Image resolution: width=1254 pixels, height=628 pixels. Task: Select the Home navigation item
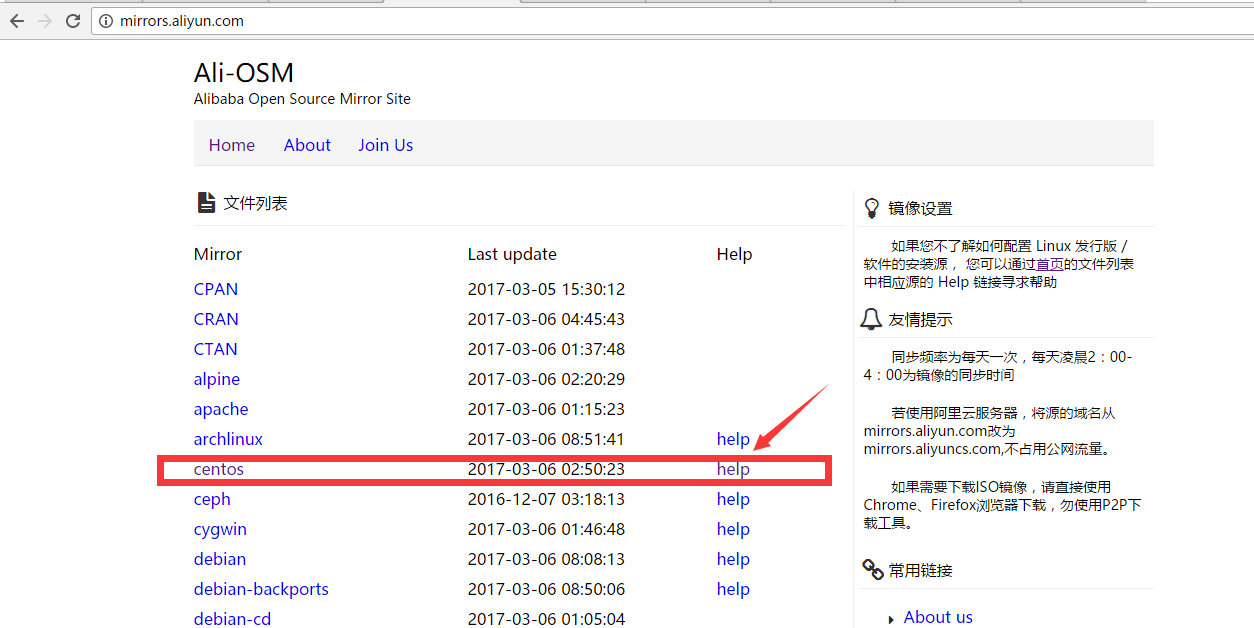click(x=231, y=144)
